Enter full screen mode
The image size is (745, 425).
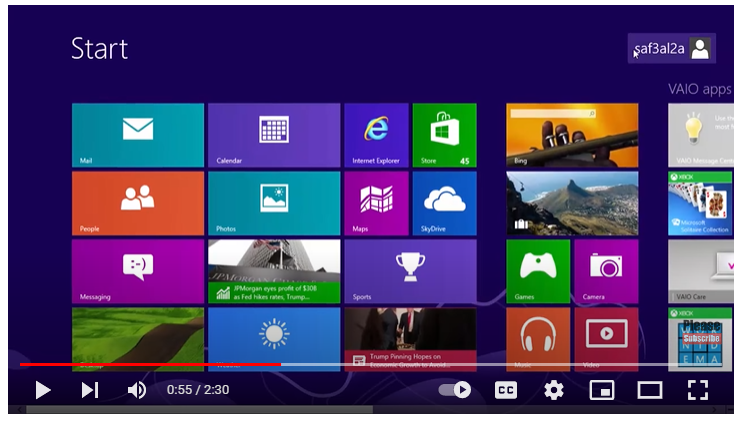point(698,390)
